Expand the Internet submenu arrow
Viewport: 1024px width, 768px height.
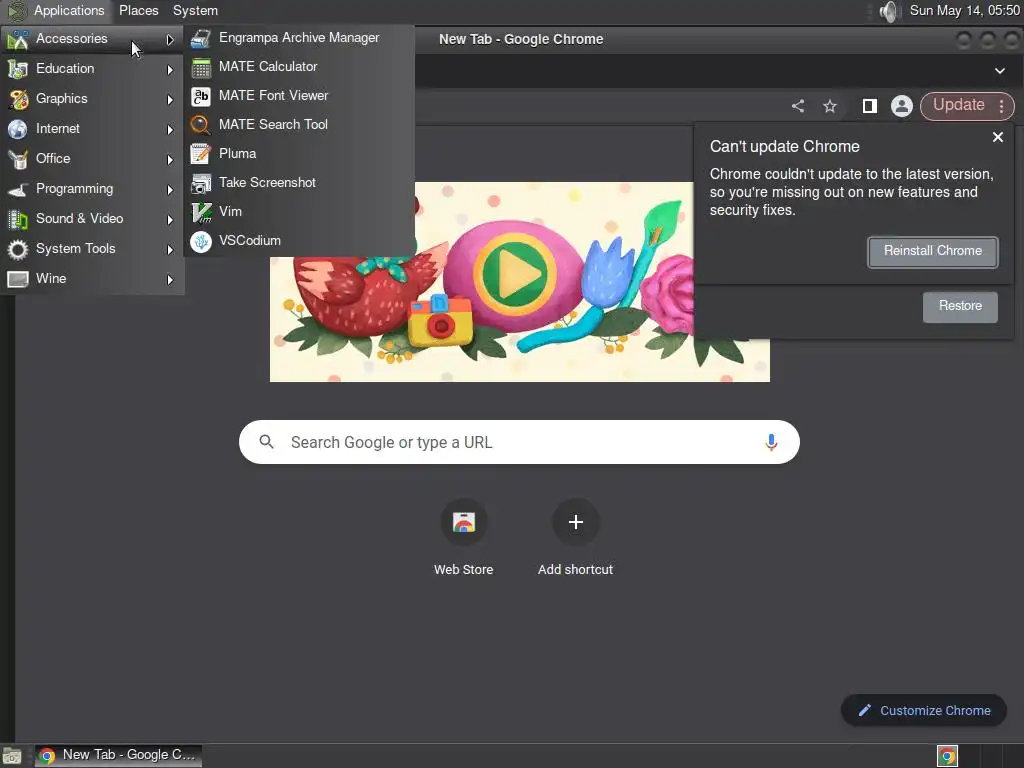pyautogui.click(x=170, y=129)
